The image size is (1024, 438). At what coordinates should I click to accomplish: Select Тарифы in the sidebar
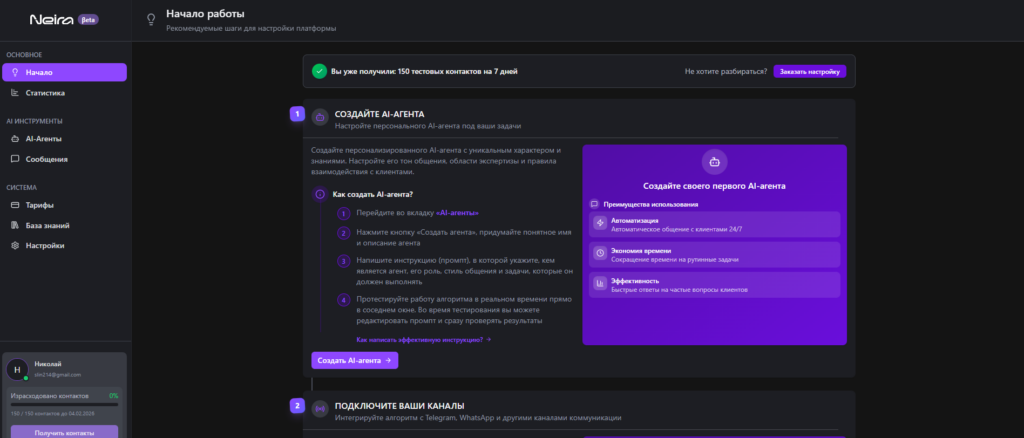pos(40,205)
